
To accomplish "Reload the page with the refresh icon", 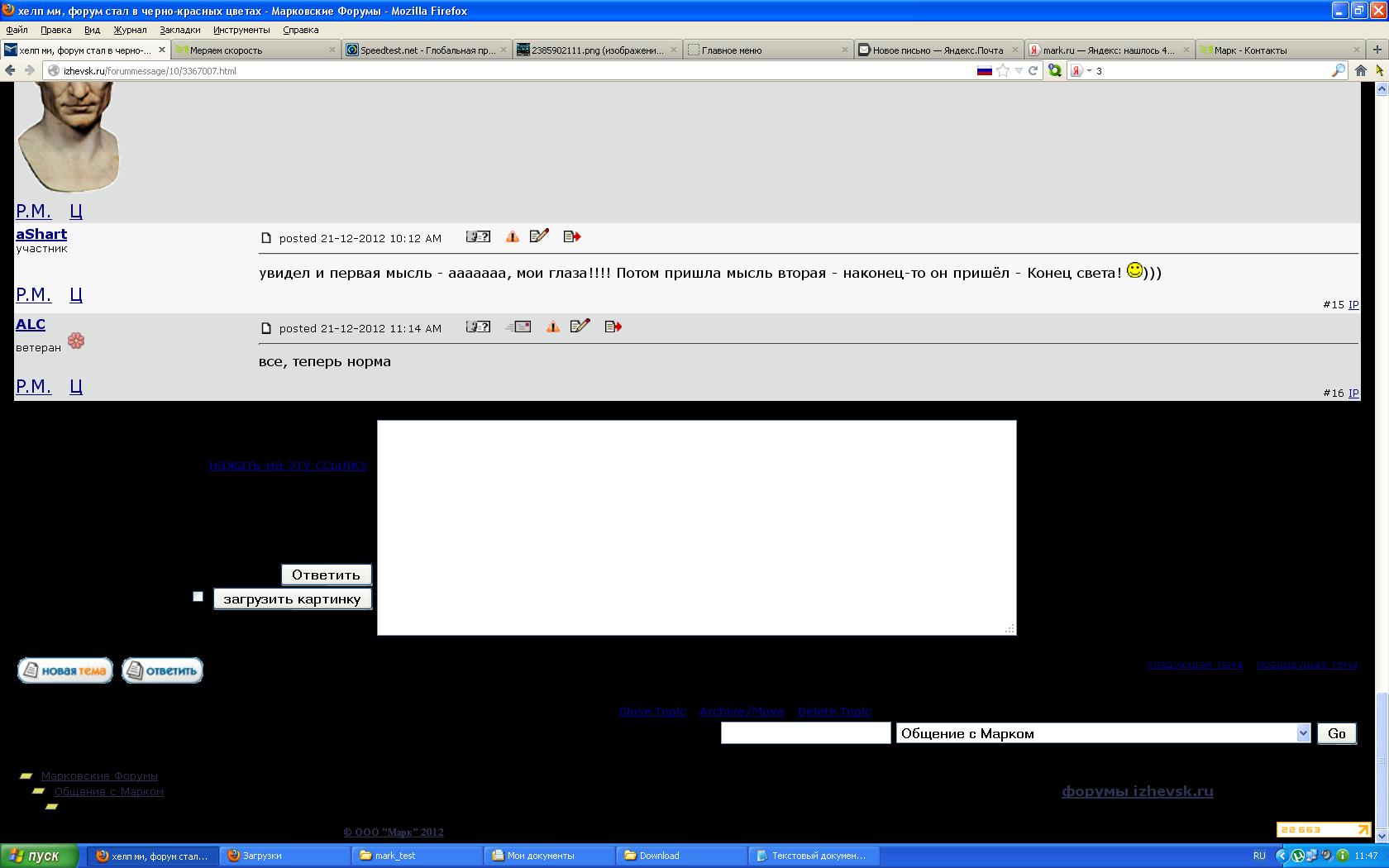I will pos(1033,71).
